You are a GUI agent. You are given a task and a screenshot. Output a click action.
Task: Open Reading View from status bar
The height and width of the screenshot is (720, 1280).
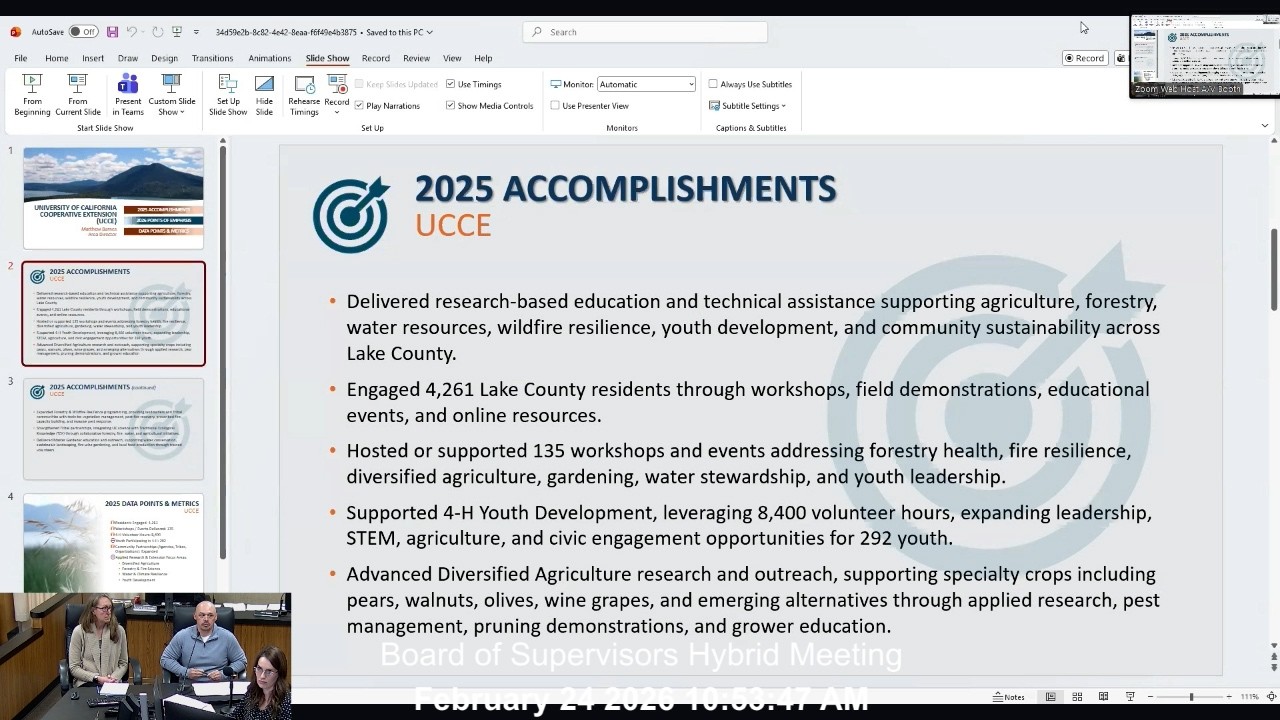1103,697
